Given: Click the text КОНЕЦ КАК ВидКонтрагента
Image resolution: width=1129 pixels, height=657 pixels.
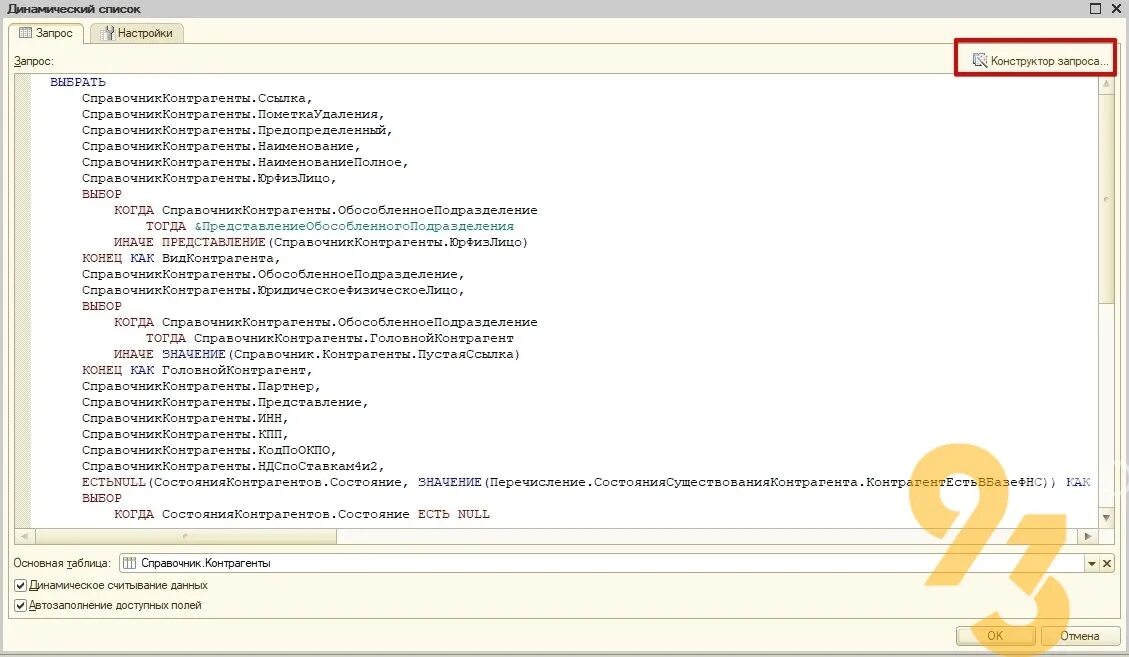Looking at the screenshot, I should pyautogui.click(x=181, y=258).
